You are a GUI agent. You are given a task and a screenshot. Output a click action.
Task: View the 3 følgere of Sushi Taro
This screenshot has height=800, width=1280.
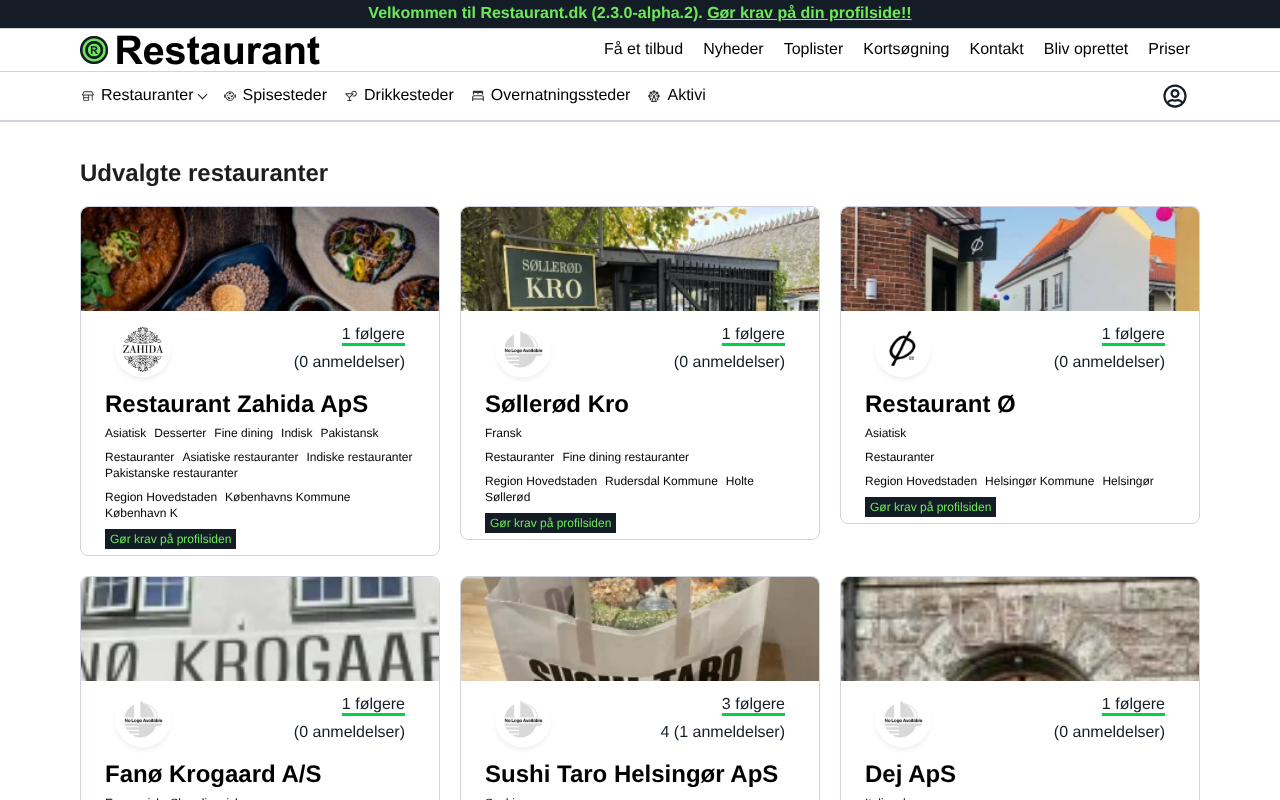click(753, 705)
